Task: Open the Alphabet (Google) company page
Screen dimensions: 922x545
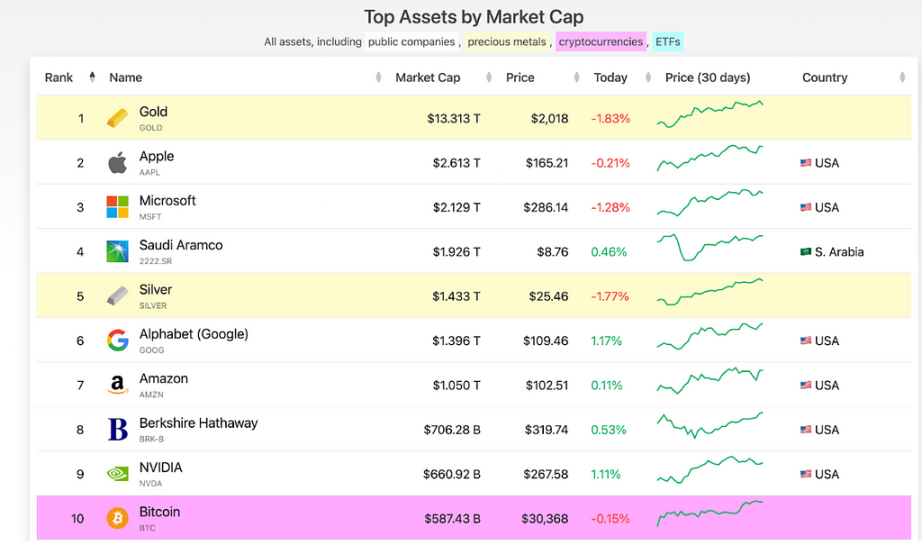Action: (x=193, y=334)
